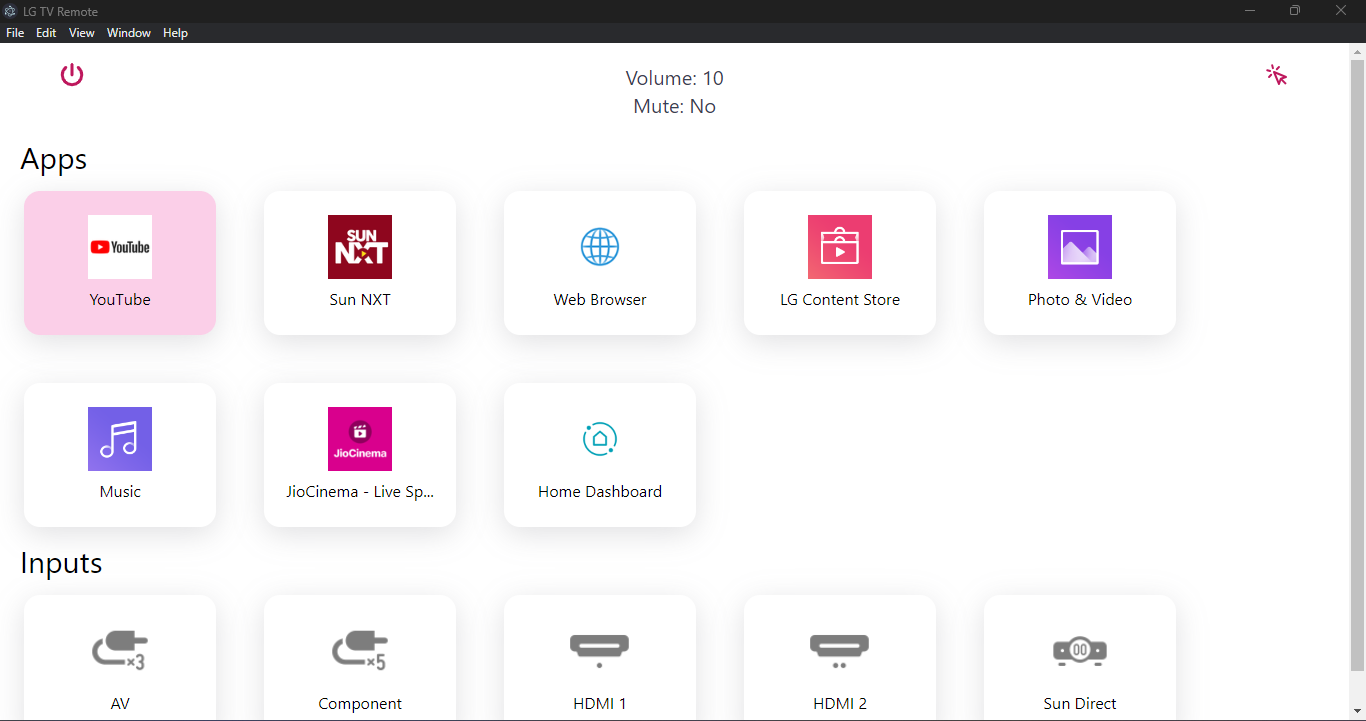
Task: Launch the Music app icon
Action: (x=120, y=439)
